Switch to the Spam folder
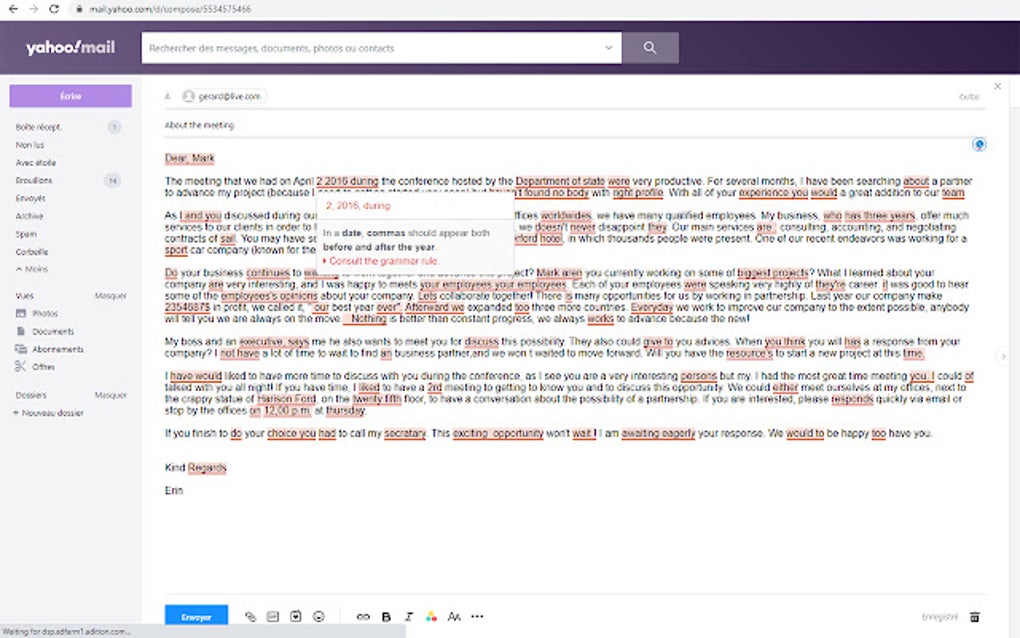This screenshot has width=1020, height=638. (29, 232)
